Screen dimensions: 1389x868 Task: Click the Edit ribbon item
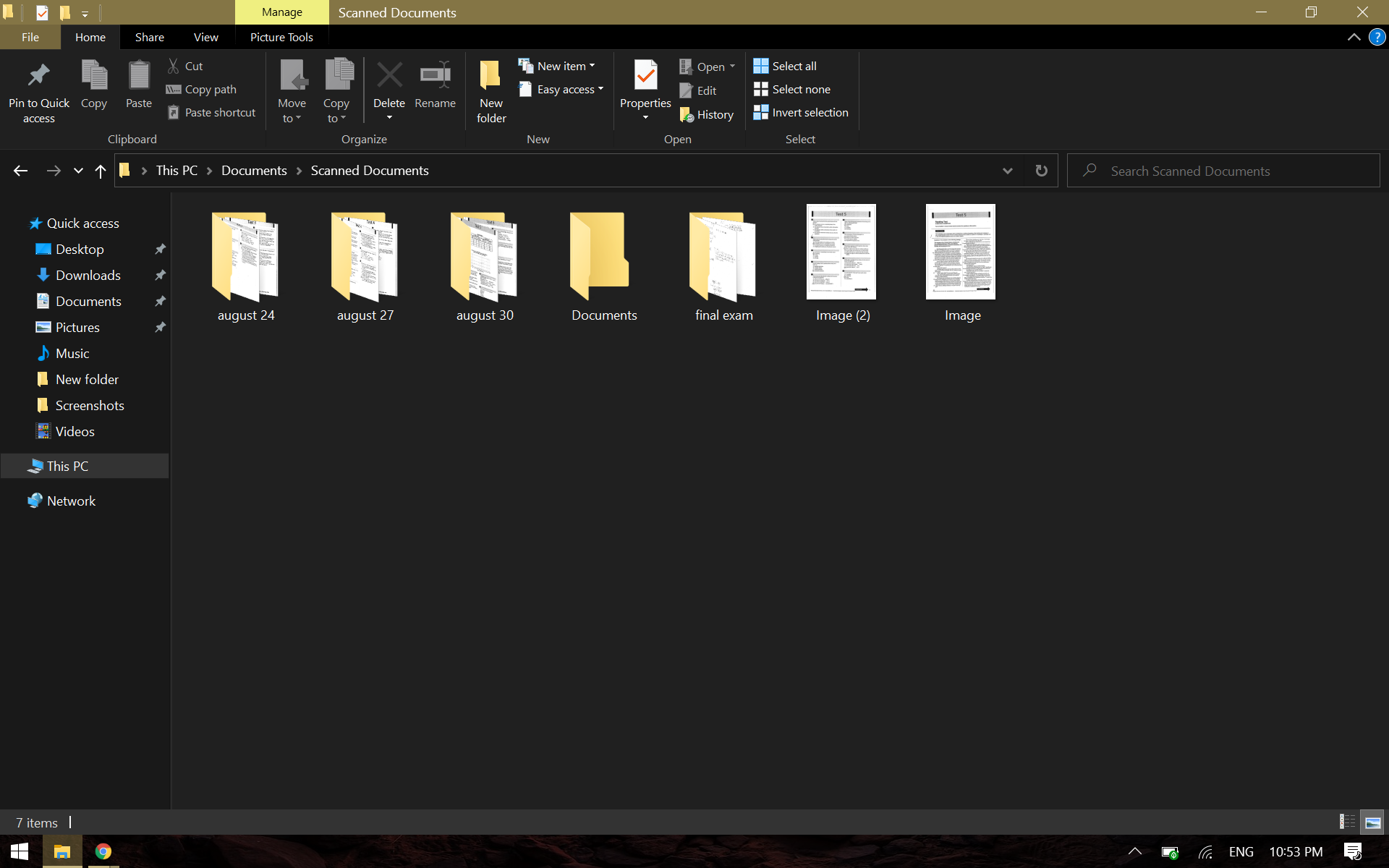[x=698, y=90]
